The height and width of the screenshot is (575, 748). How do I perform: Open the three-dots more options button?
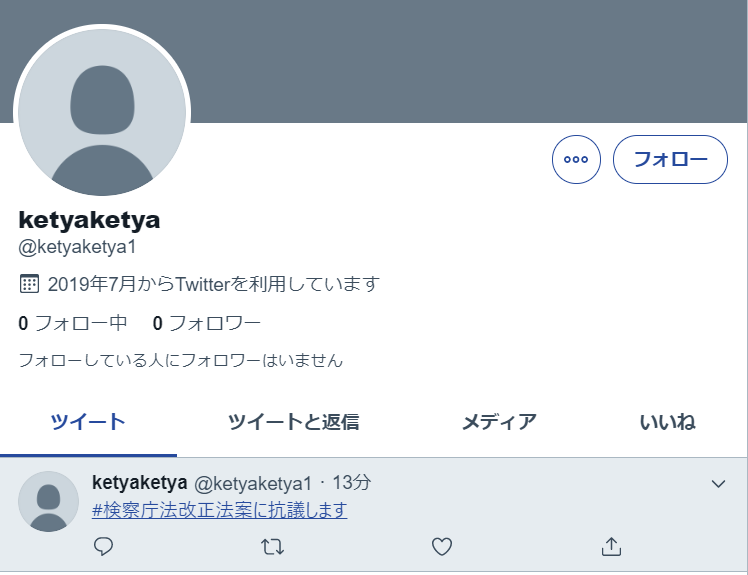click(x=576, y=159)
